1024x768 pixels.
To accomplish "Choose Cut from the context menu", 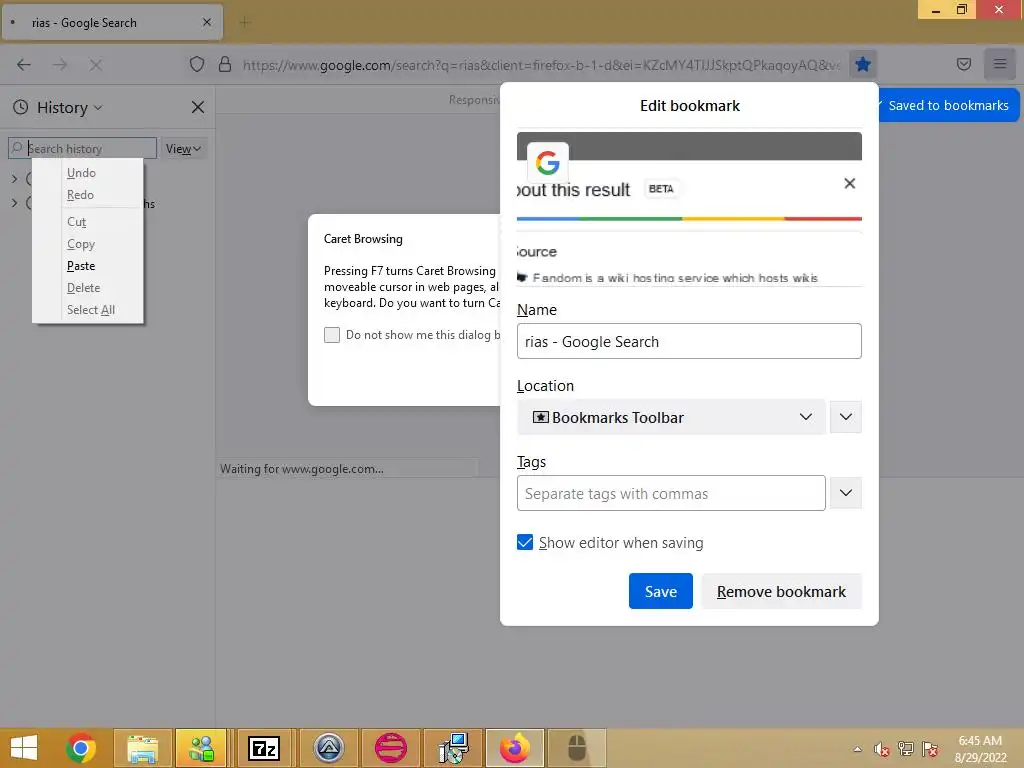I will pos(76,222).
